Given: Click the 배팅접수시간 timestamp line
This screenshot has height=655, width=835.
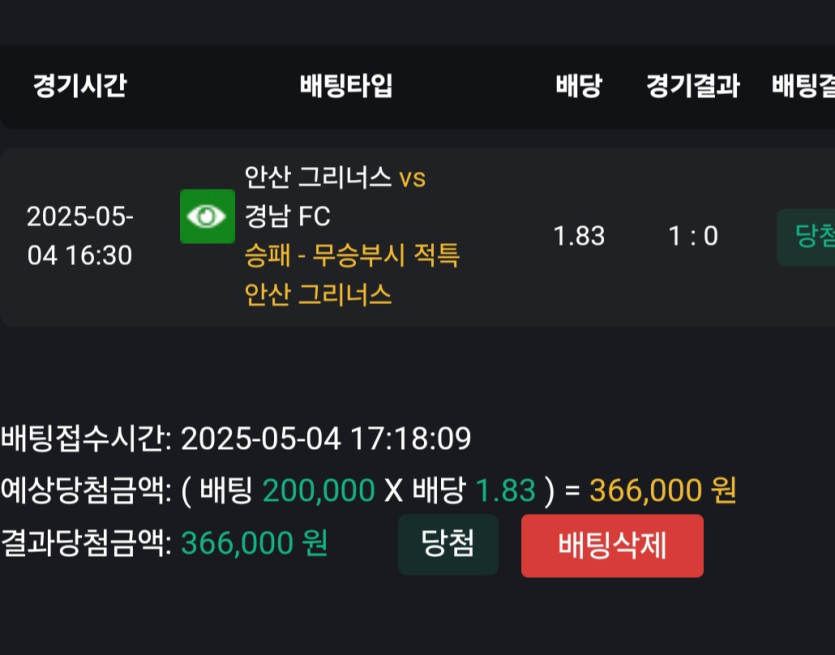Looking at the screenshot, I should pyautogui.click(x=236, y=439).
